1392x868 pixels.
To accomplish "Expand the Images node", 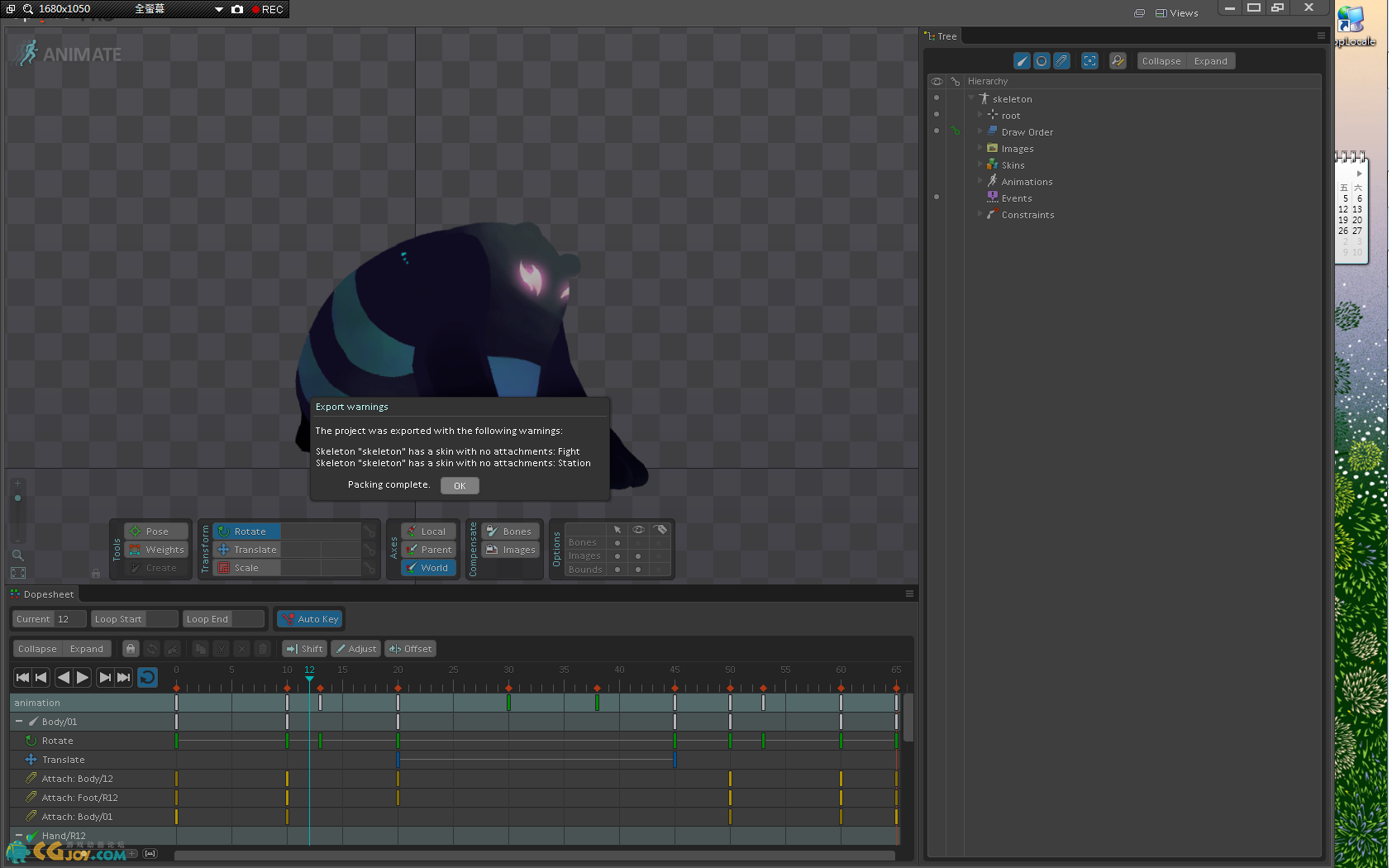I will coord(980,147).
